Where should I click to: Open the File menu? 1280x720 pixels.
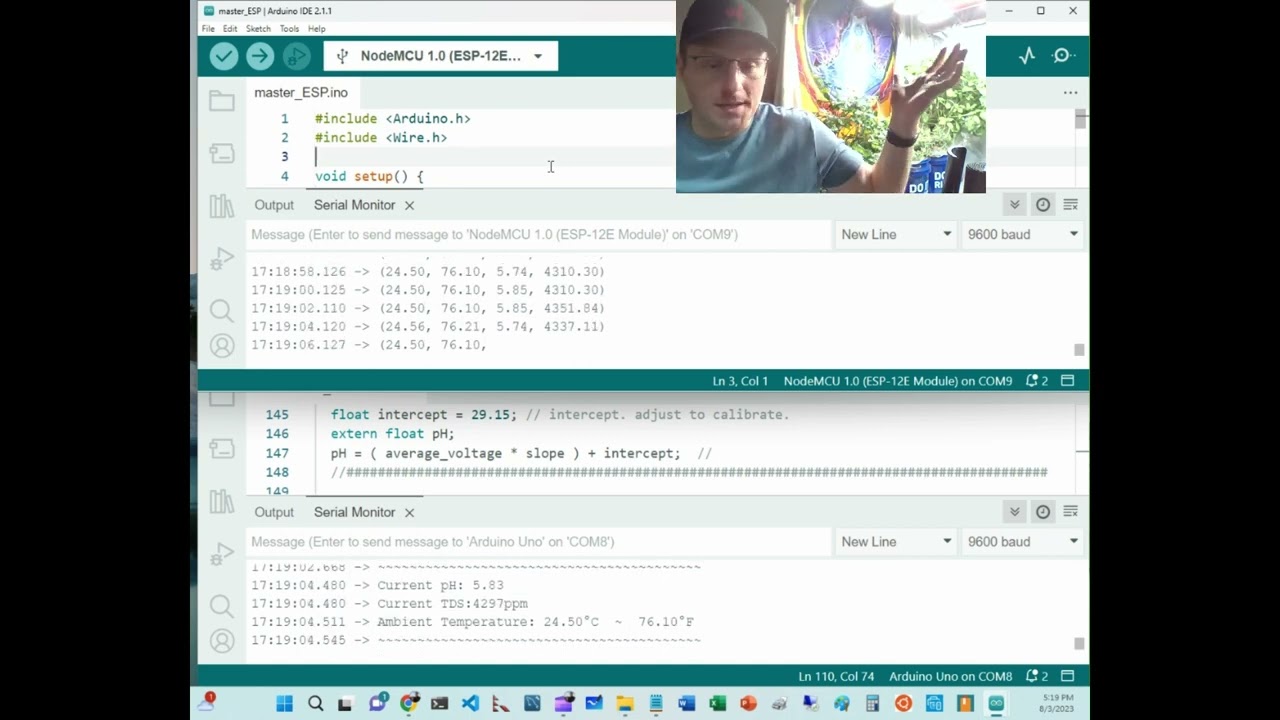pos(208,29)
